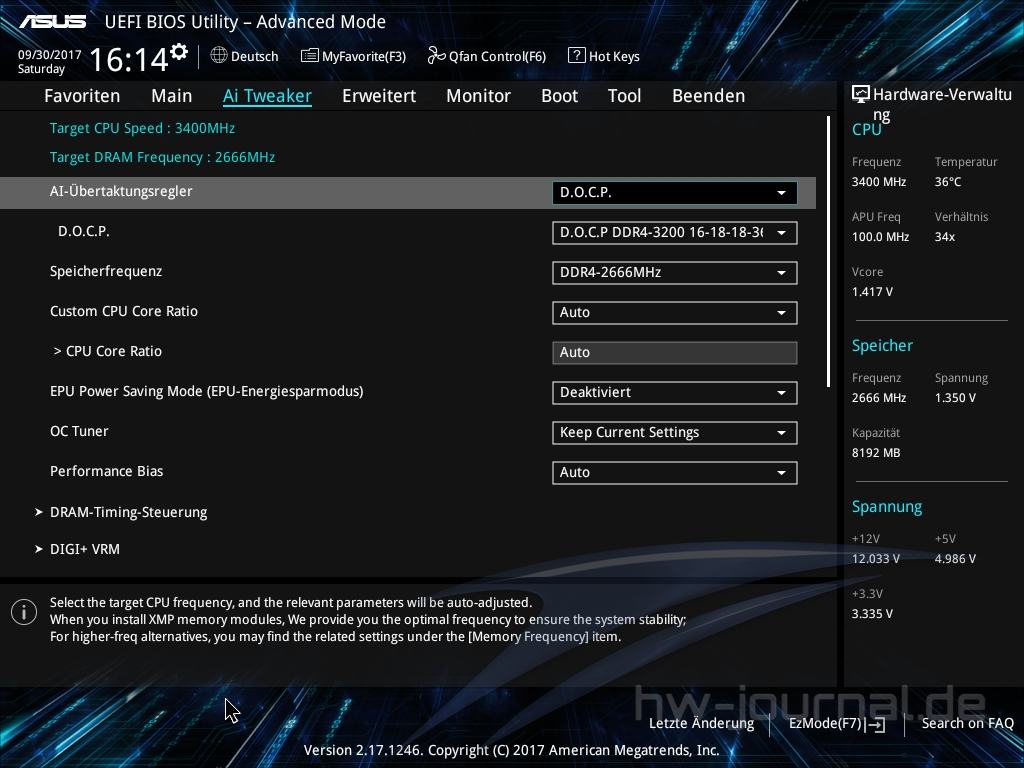
Task: Click the +3.3V reading 3.335 V
Action: 872,614
